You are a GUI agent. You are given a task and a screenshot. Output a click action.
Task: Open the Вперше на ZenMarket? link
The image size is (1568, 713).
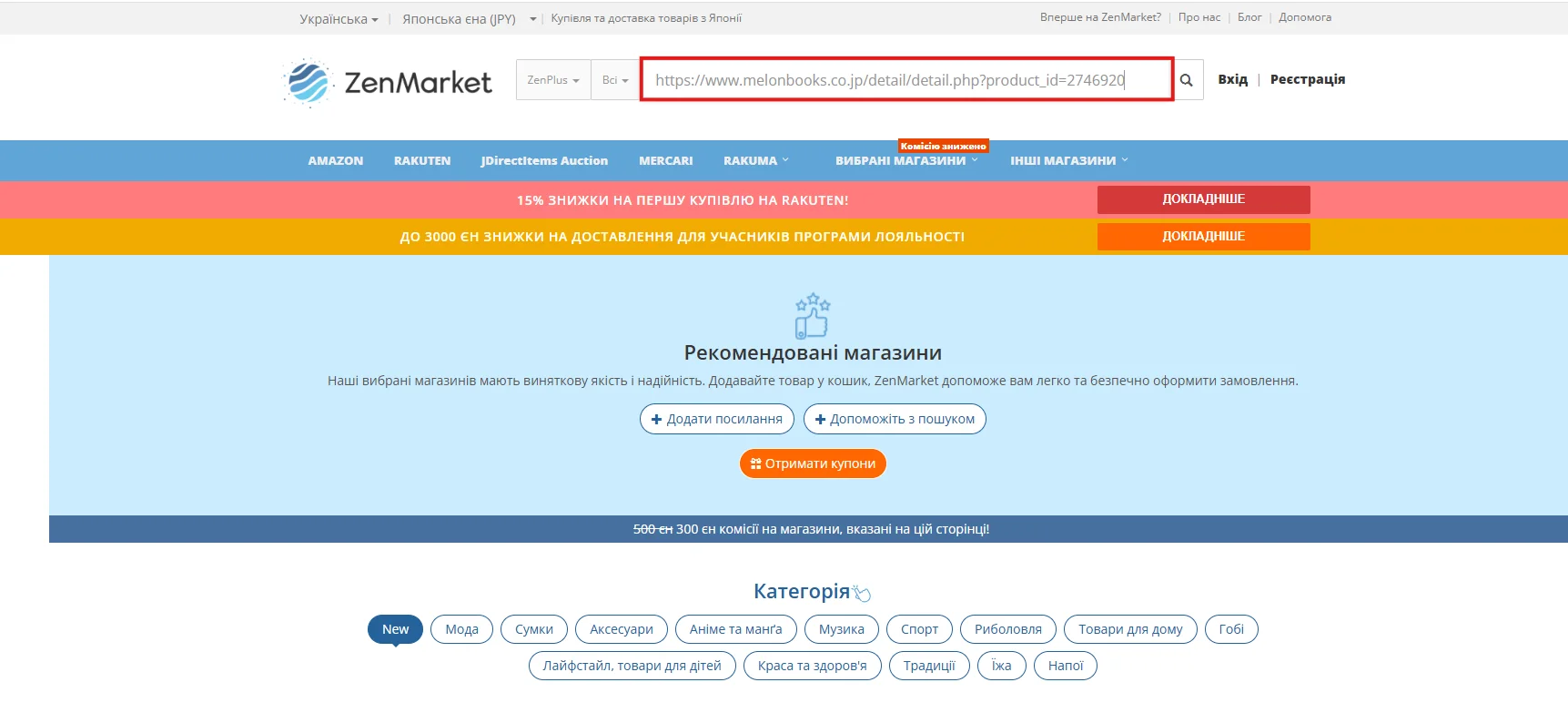click(1100, 17)
